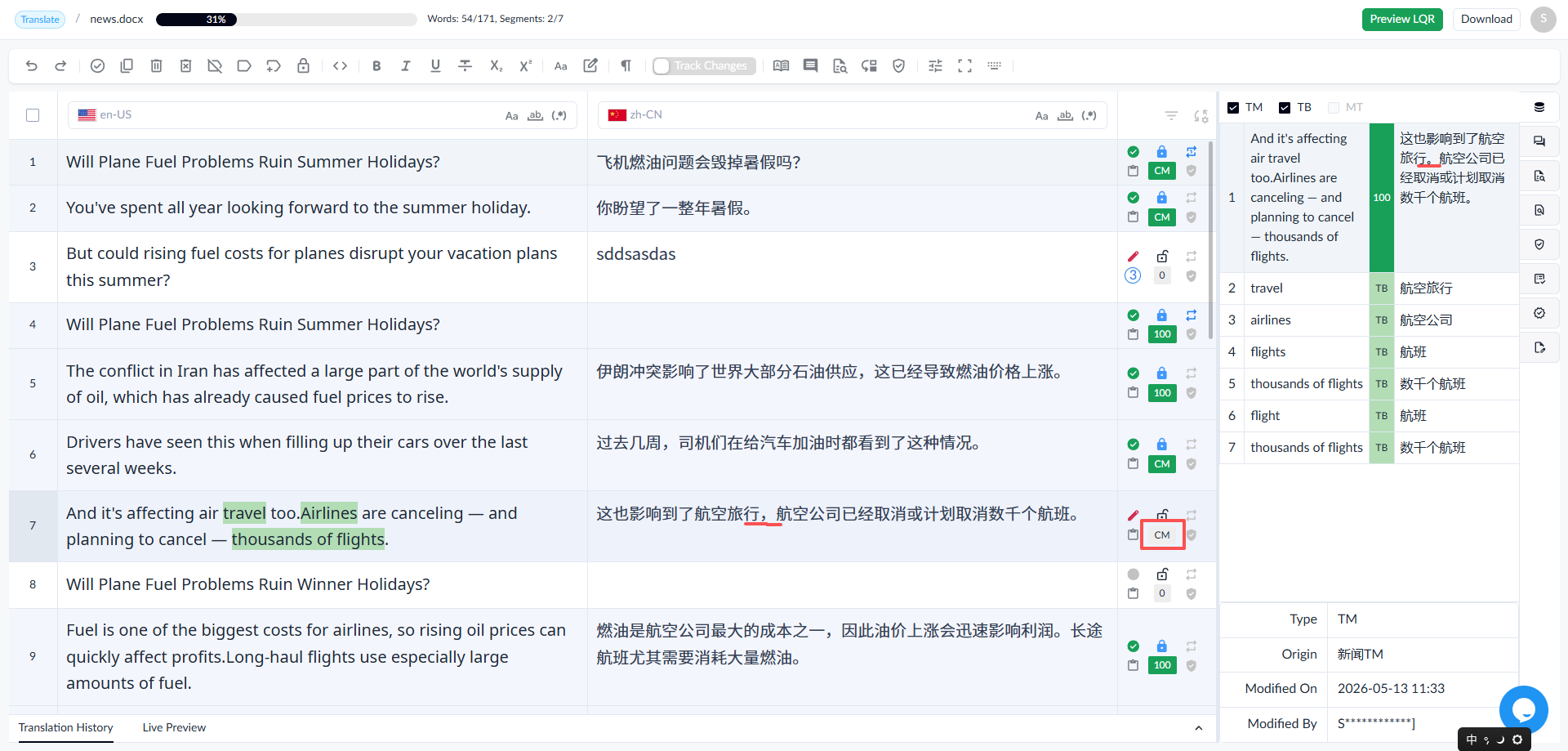This screenshot has width=1568, height=751.
Task: Open the toolbar settings sliders icon
Action: 935,66
